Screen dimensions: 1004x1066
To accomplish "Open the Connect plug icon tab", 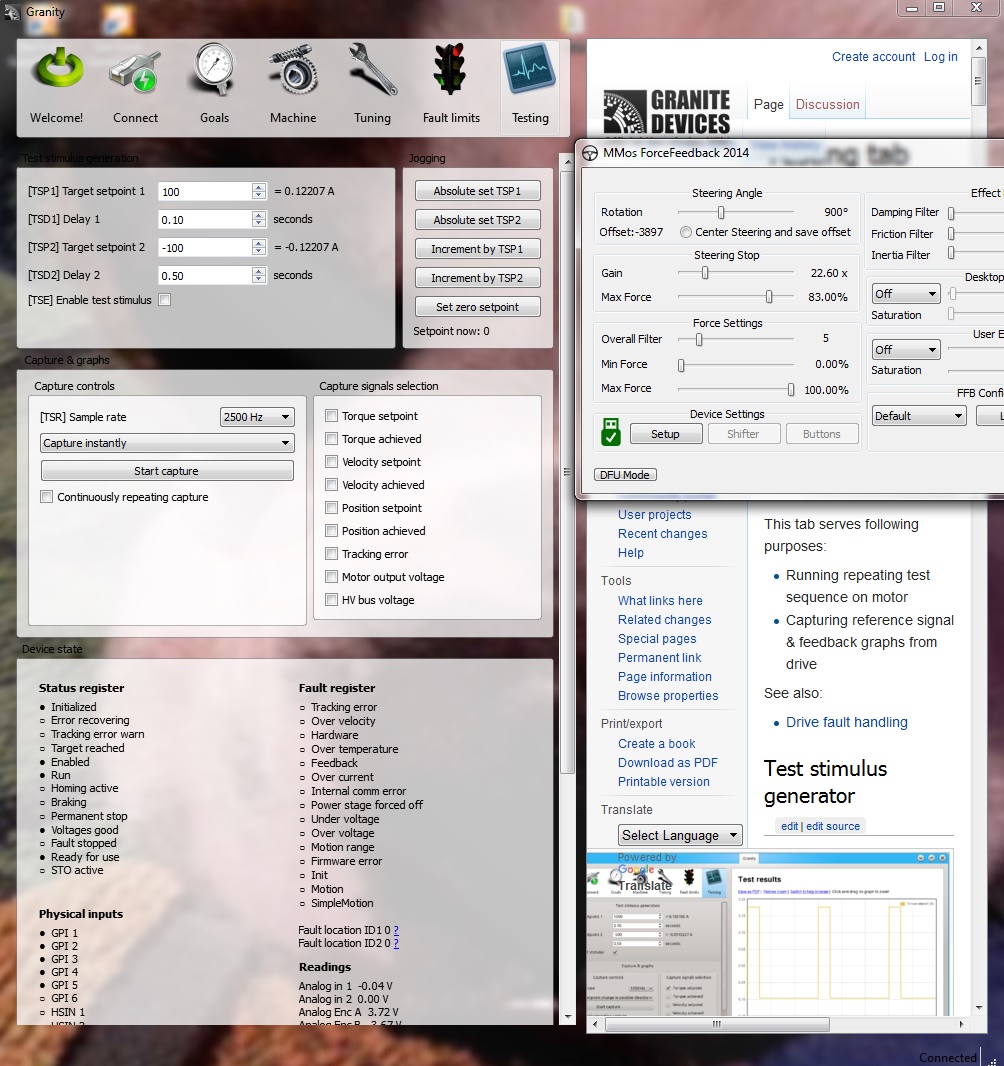I will click(135, 85).
